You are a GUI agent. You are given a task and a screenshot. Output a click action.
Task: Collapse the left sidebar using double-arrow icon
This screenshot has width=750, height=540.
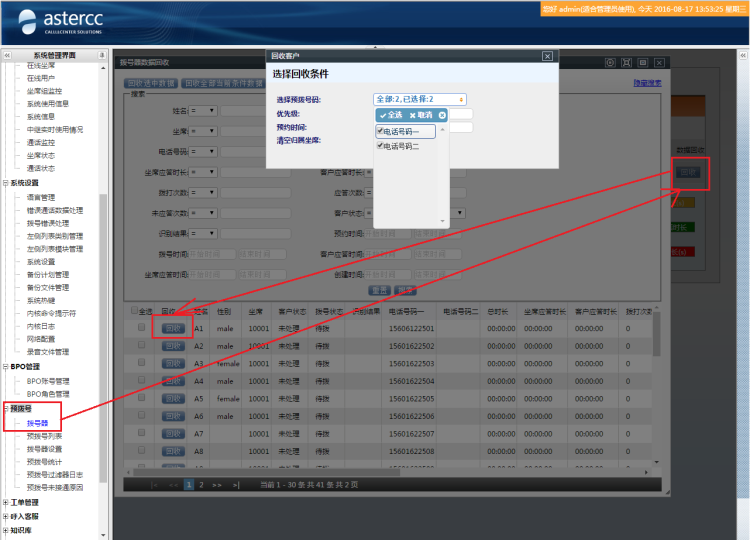click(6, 55)
